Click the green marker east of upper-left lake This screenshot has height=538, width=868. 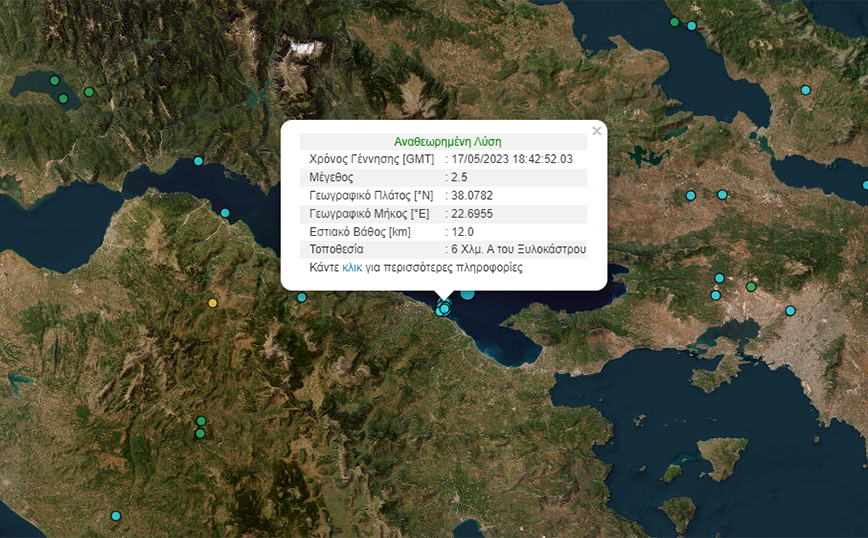tap(89, 92)
